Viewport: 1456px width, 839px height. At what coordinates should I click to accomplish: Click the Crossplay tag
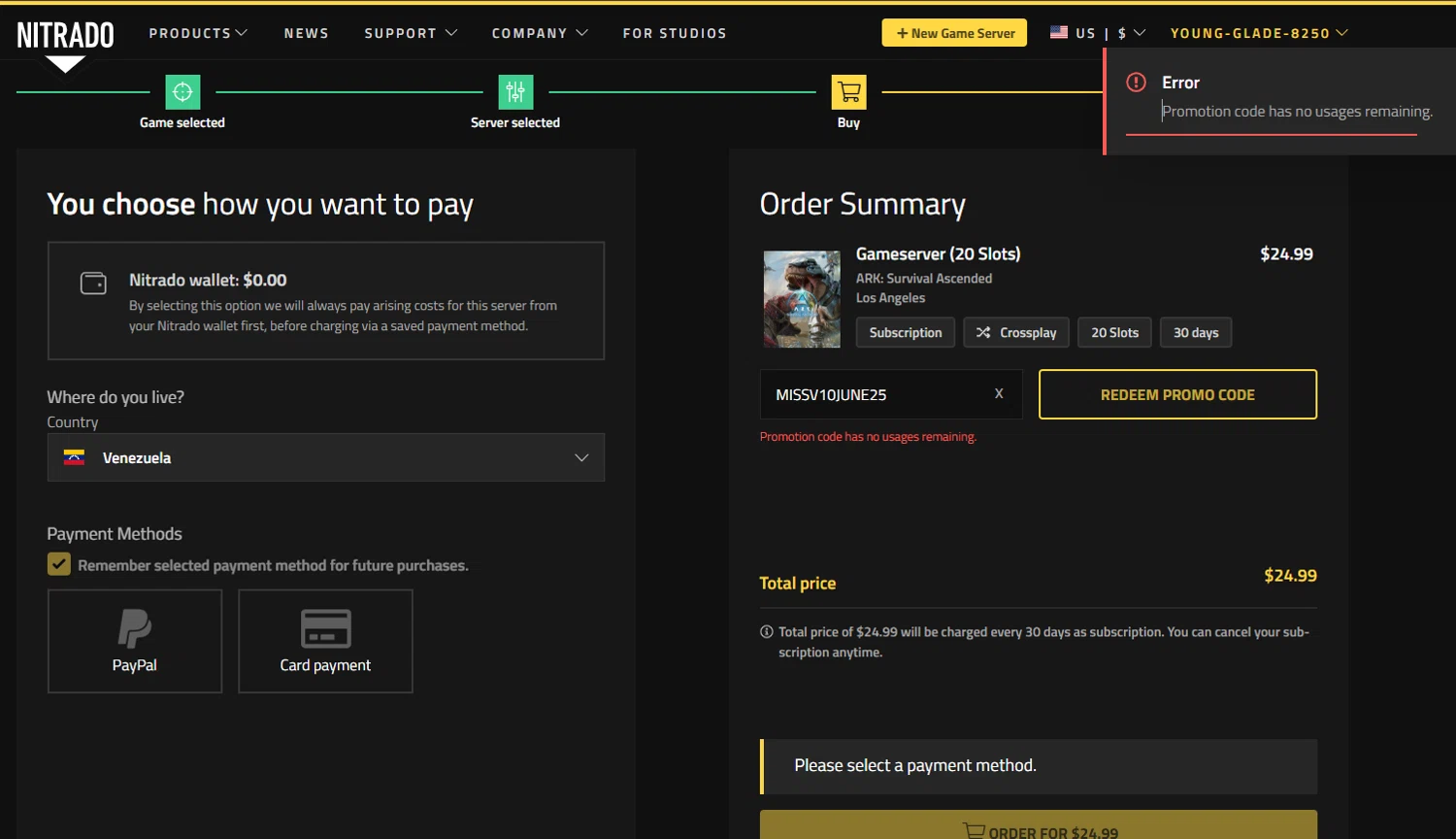(1016, 332)
